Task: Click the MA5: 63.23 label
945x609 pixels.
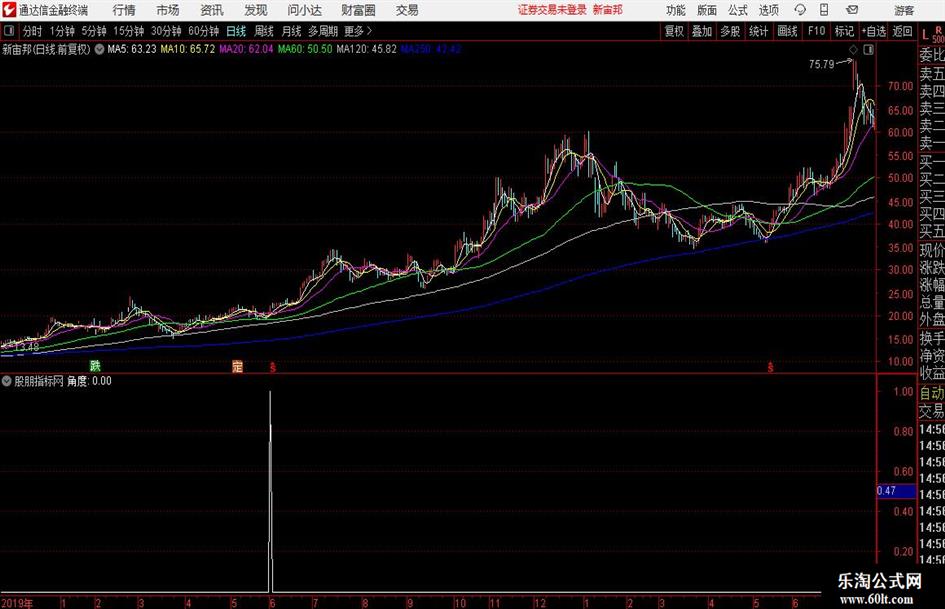Action: point(132,49)
